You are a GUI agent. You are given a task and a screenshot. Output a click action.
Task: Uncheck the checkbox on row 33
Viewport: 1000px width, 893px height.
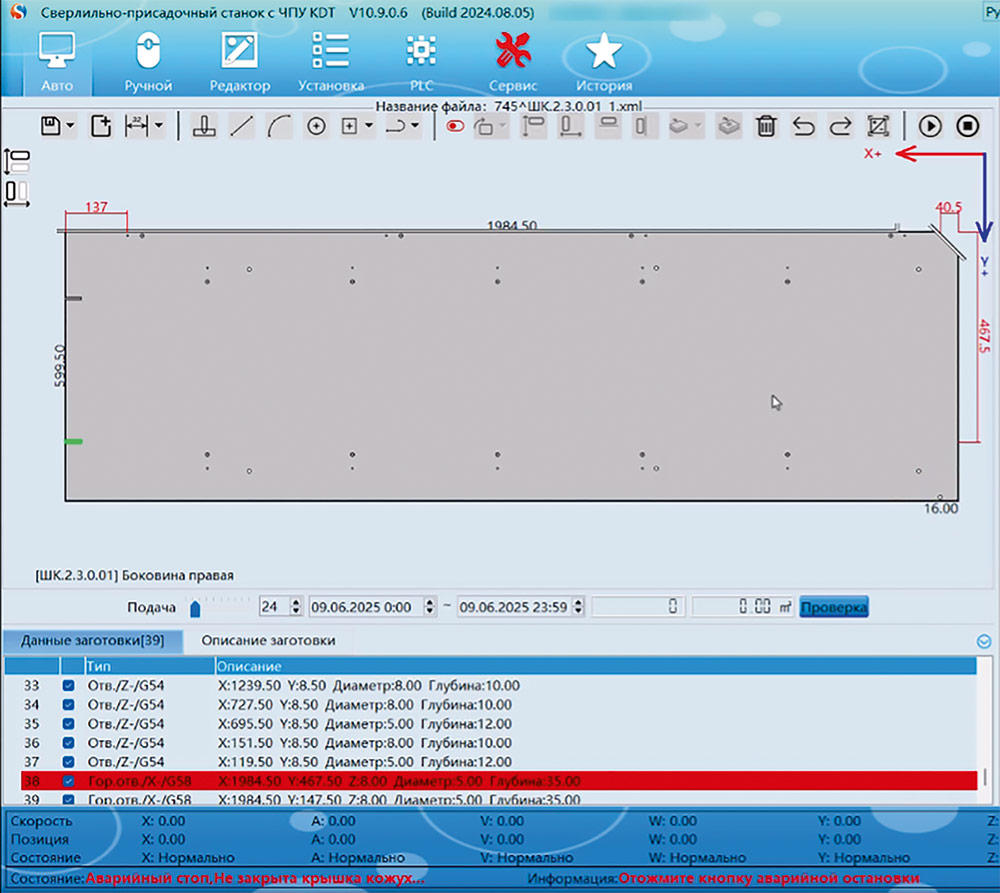tap(68, 687)
